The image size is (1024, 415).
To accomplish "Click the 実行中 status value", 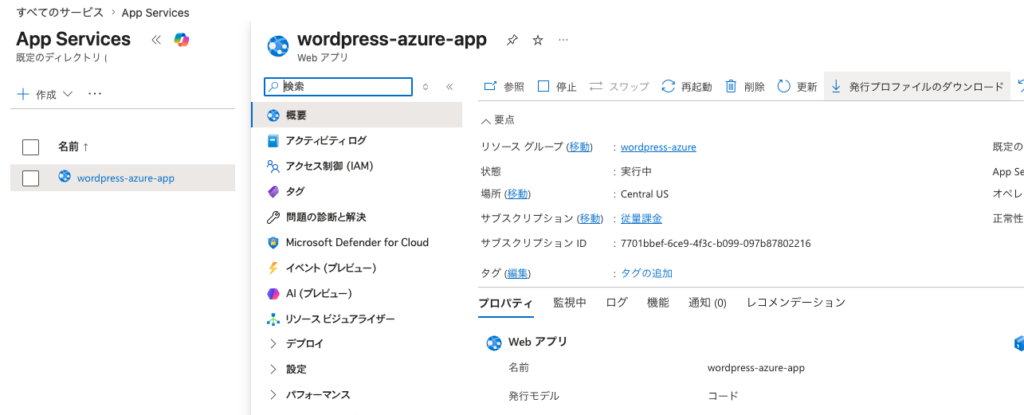I will point(636,171).
